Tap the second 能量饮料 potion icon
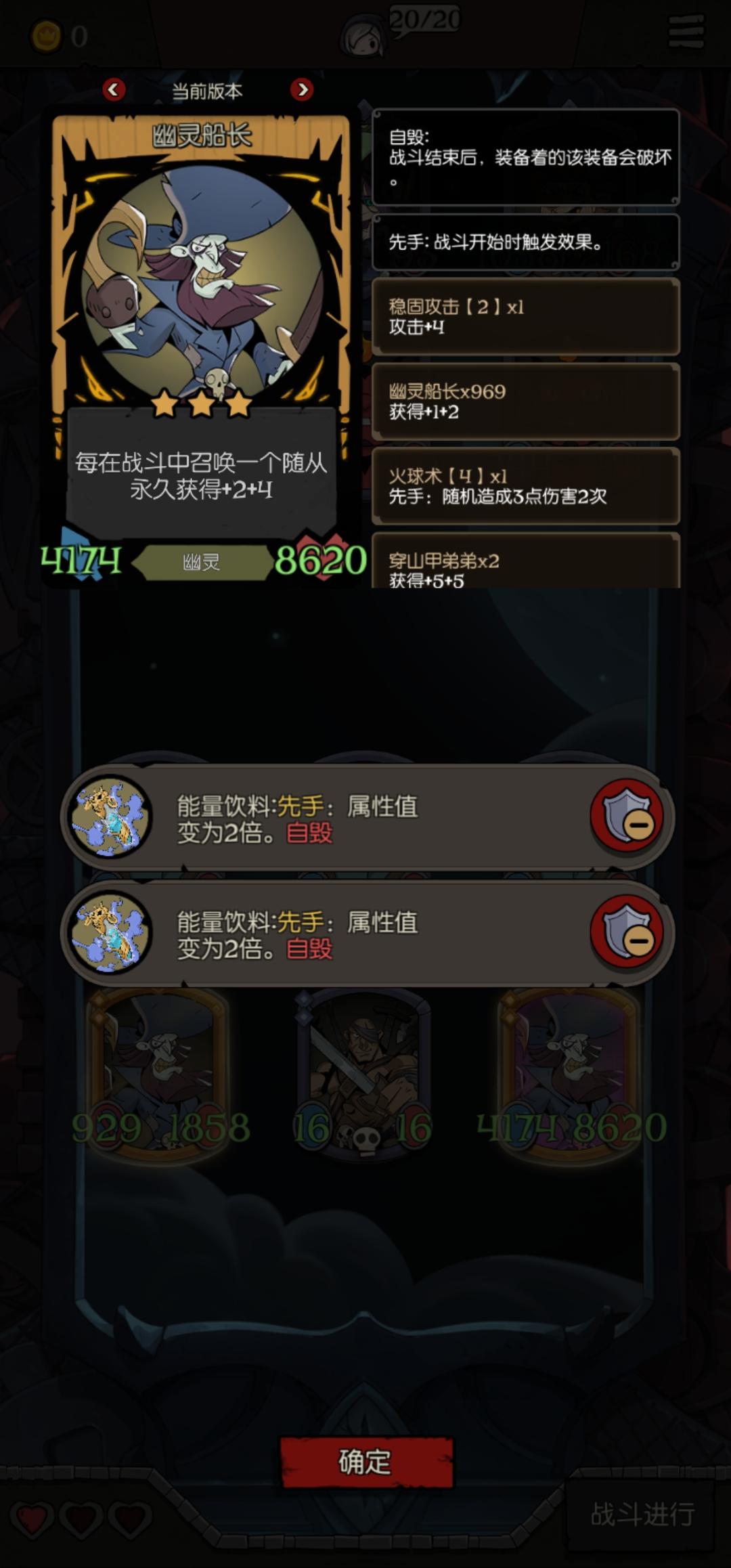The height and width of the screenshot is (1568, 731). [x=110, y=932]
